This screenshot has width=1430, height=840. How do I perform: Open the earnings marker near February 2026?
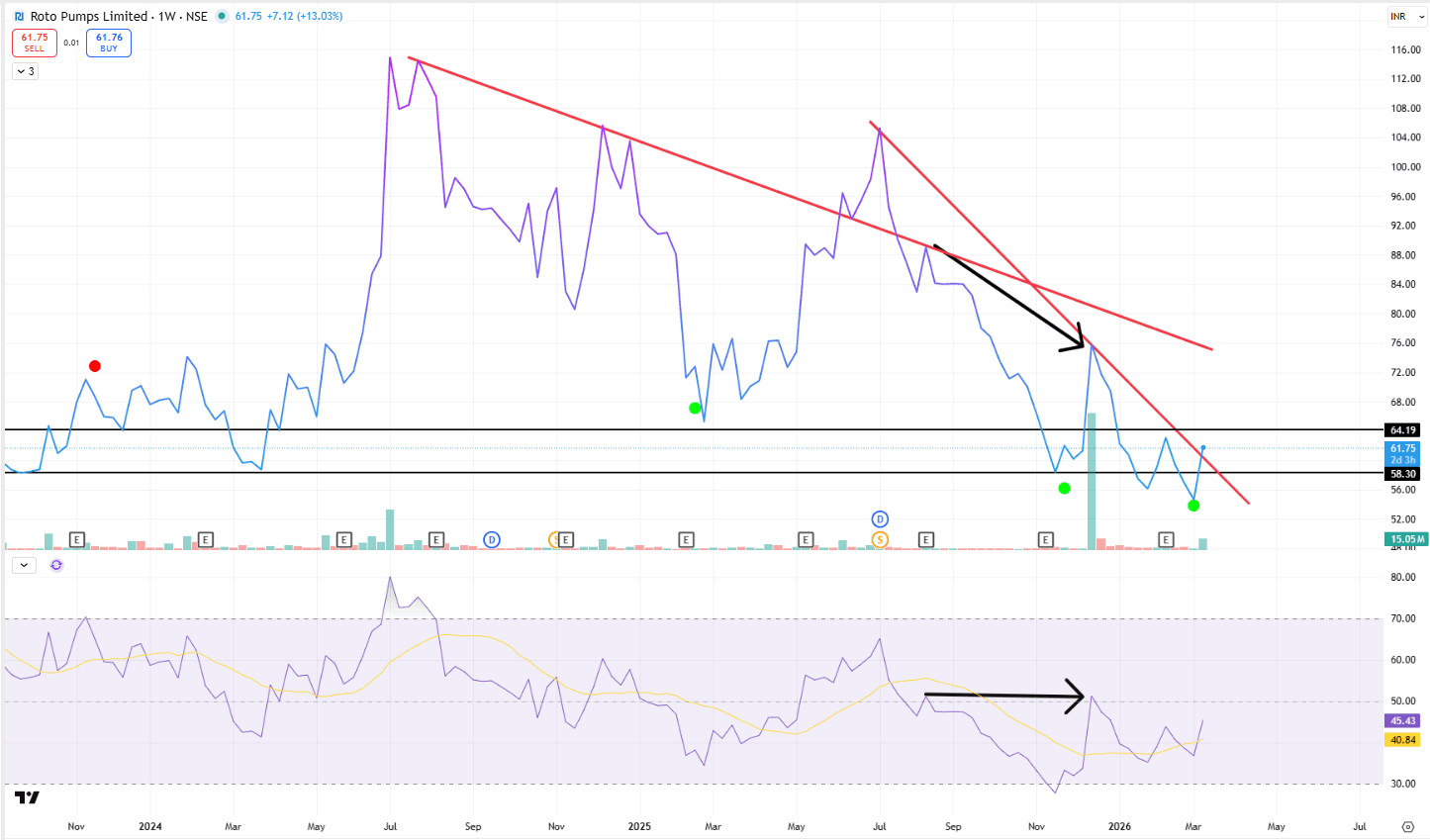tap(1166, 539)
